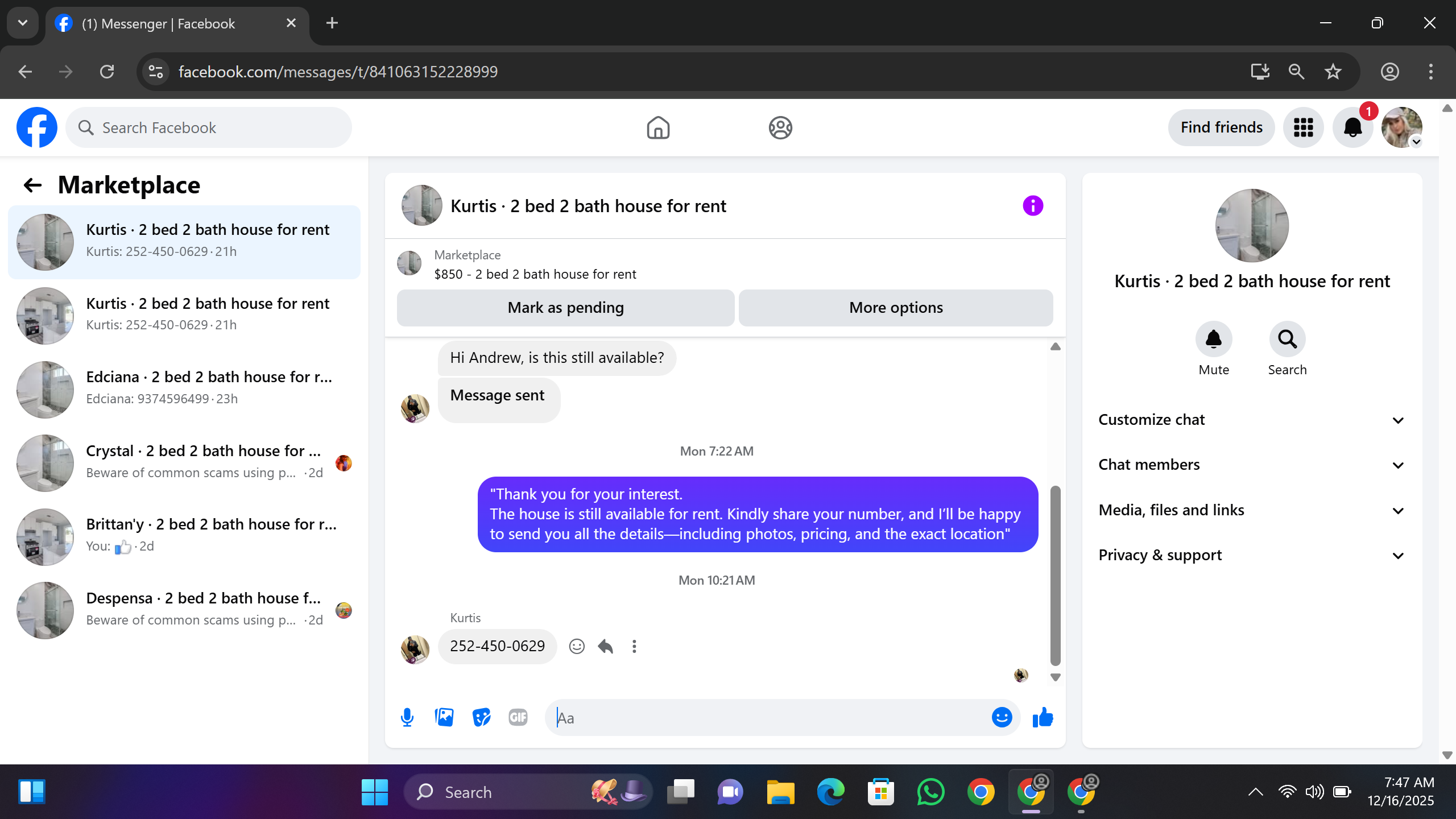This screenshot has width=1456, height=819.
Task: Click the chat conversation scrollbar thumb
Action: 1056,576
